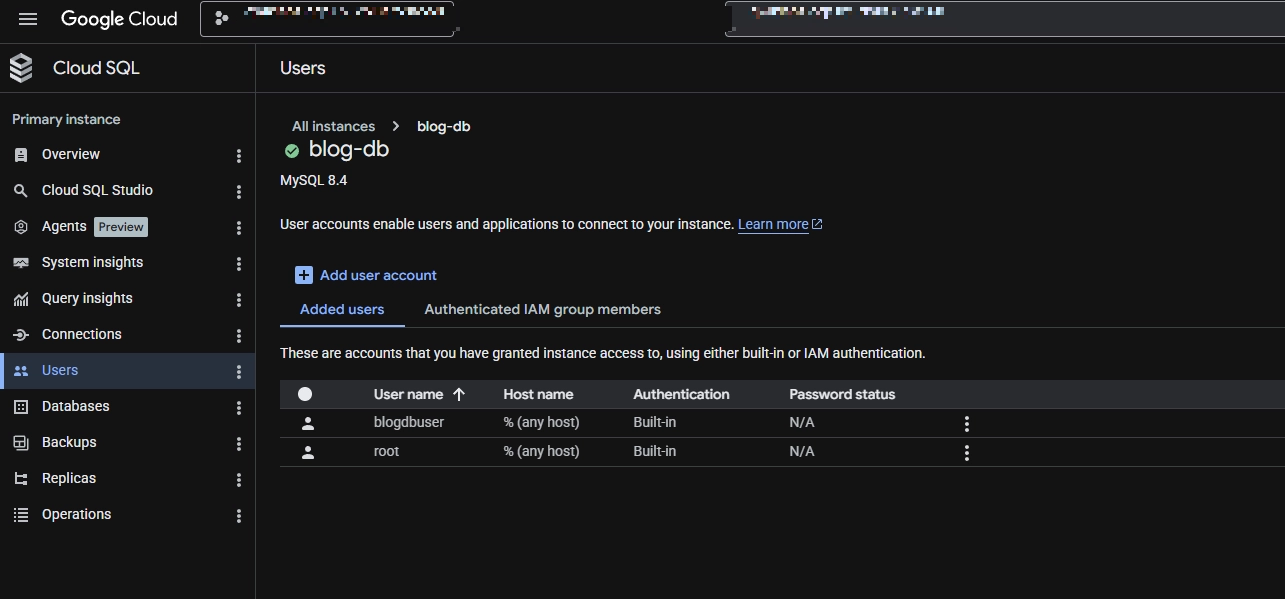The image size is (1285, 599).
Task: Open Backups page
Action: pyautogui.click(x=69, y=442)
